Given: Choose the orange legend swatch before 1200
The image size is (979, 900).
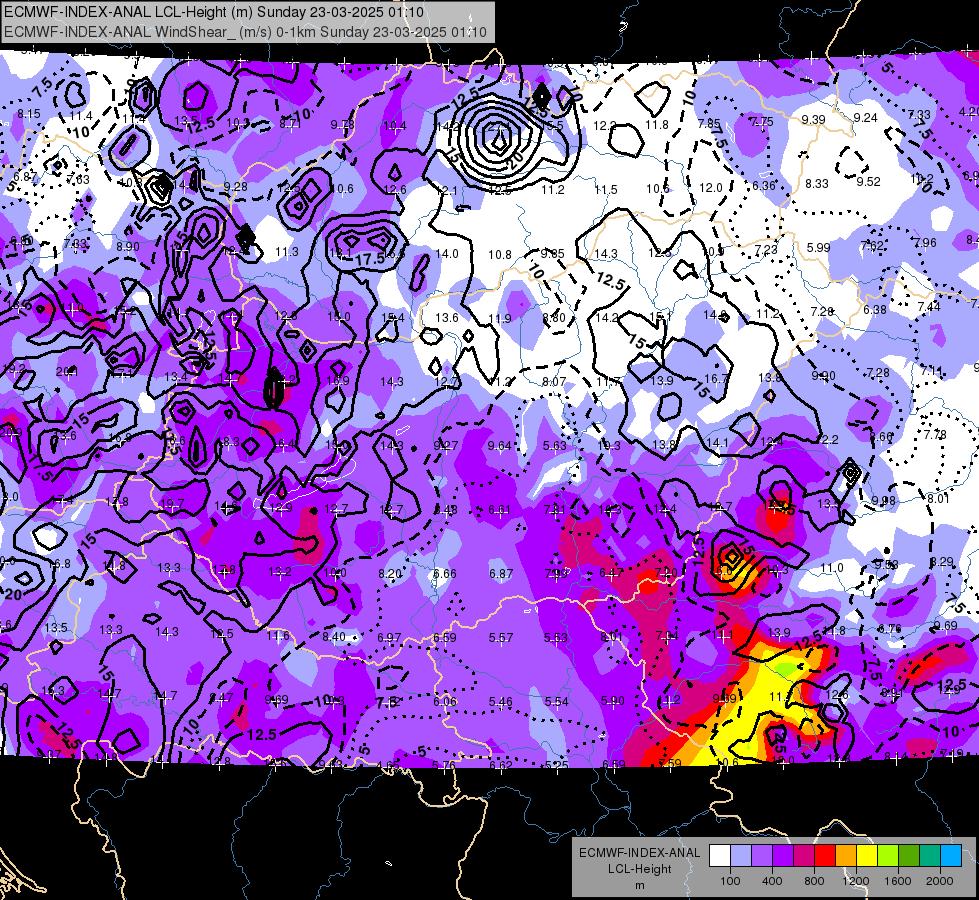Looking at the screenshot, I should (846, 856).
